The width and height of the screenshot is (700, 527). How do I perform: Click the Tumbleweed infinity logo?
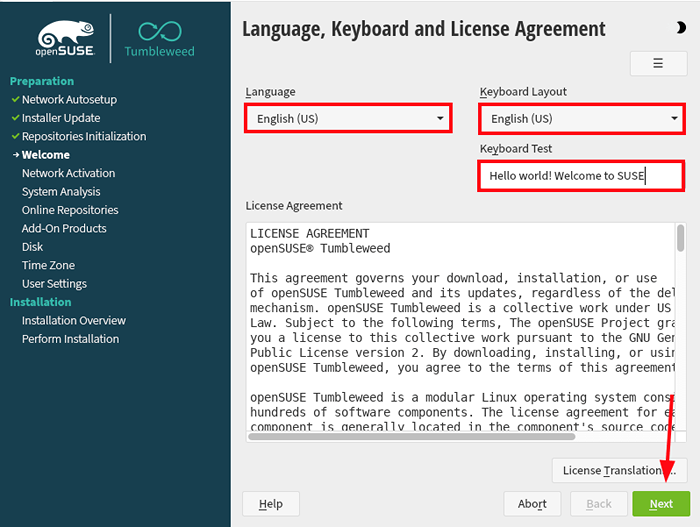(x=159, y=39)
